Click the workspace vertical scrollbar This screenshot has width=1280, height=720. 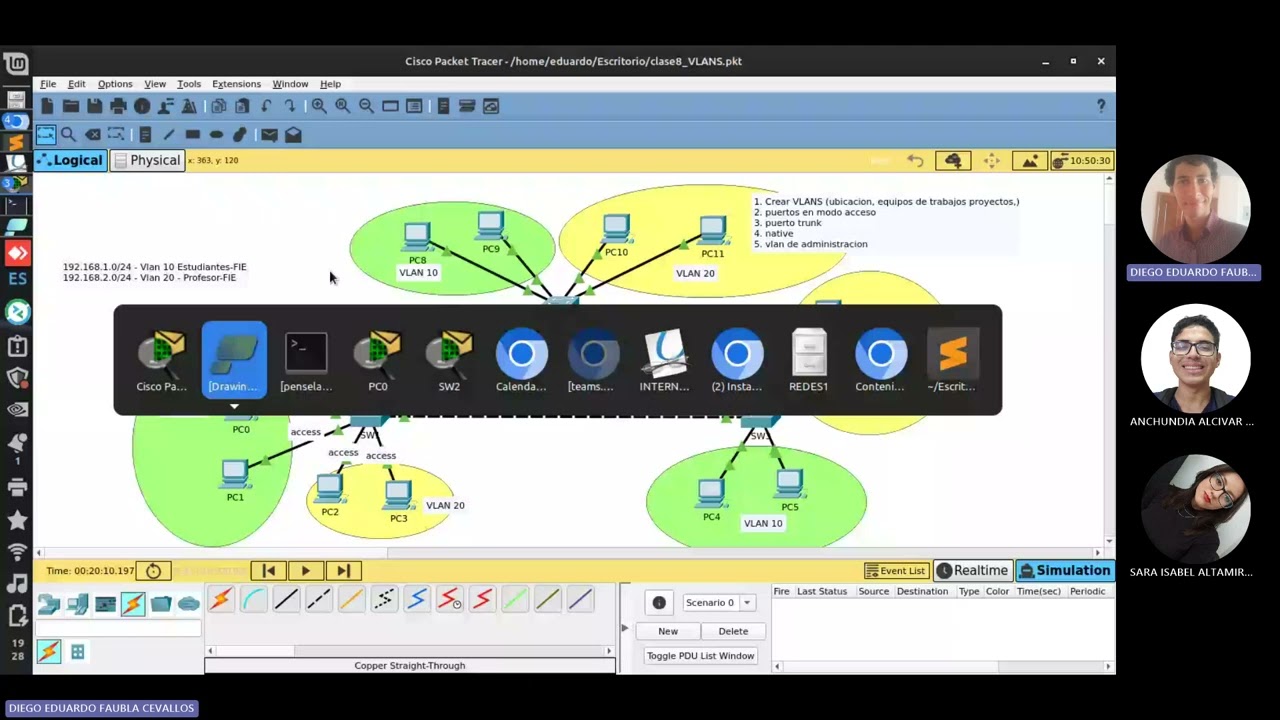point(1109,360)
